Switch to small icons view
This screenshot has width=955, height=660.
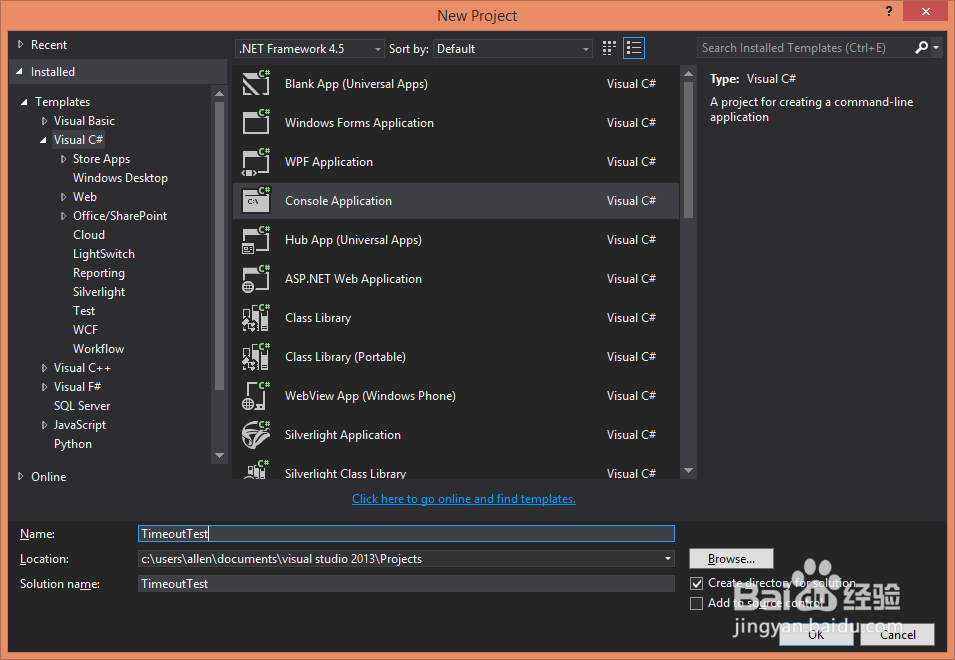tap(609, 48)
